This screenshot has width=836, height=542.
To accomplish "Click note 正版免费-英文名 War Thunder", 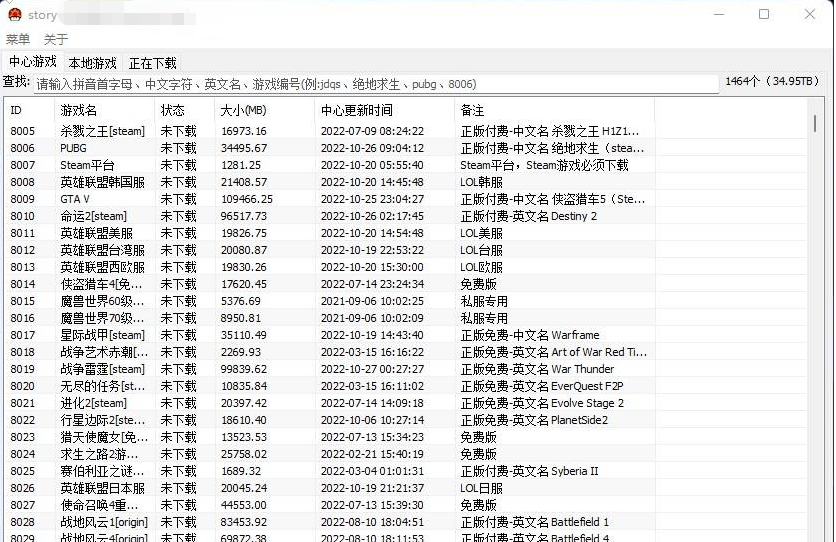I will 537,369.
